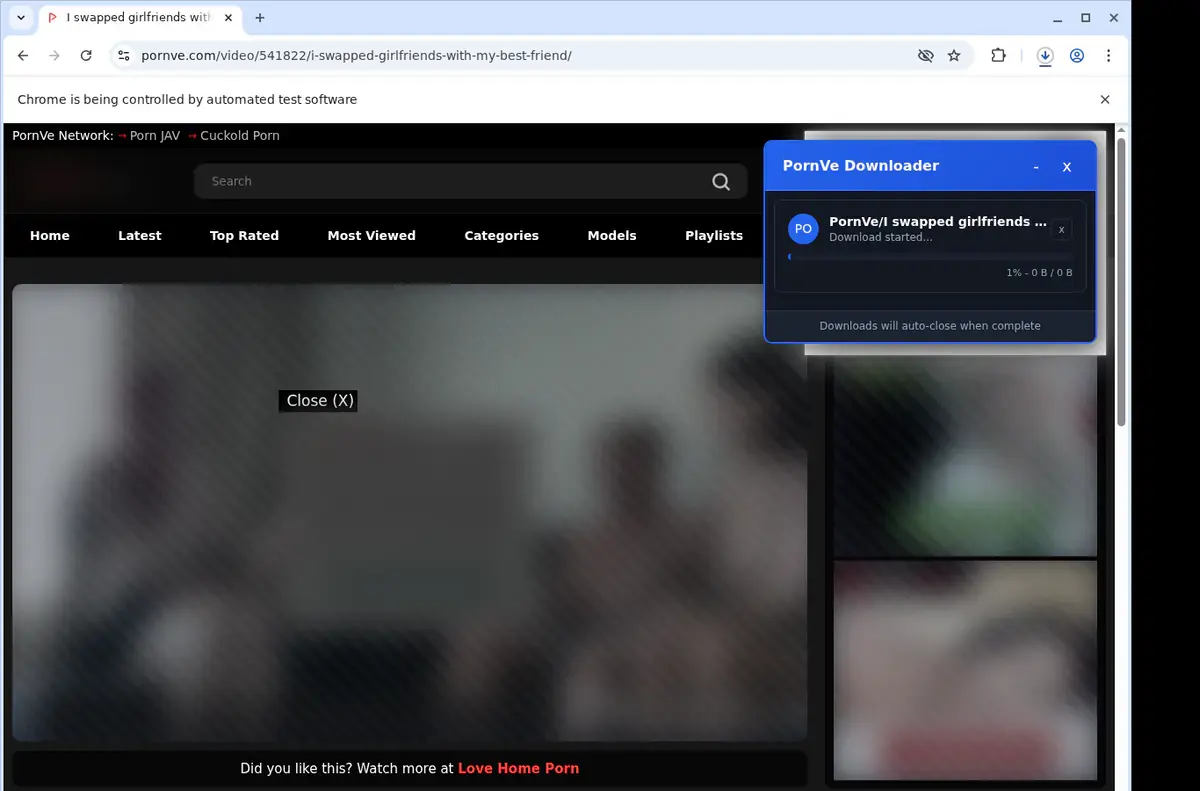Open the Latest menu item

(x=140, y=236)
